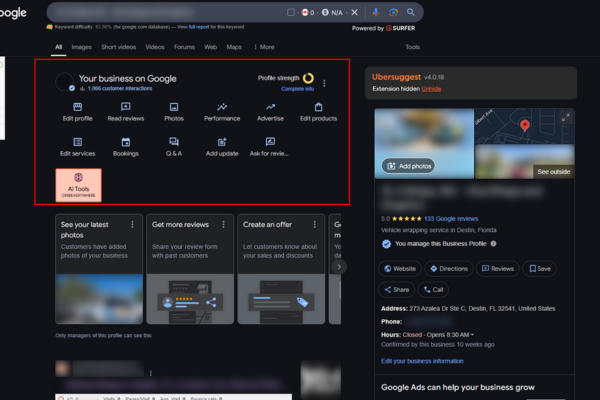Show next suggestion cards with arrow

tap(339, 267)
